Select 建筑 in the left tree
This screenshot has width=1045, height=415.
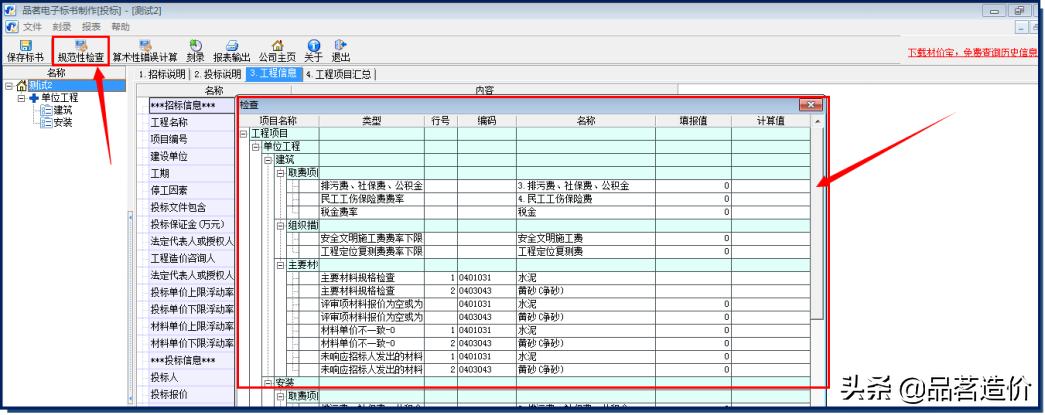(63, 110)
